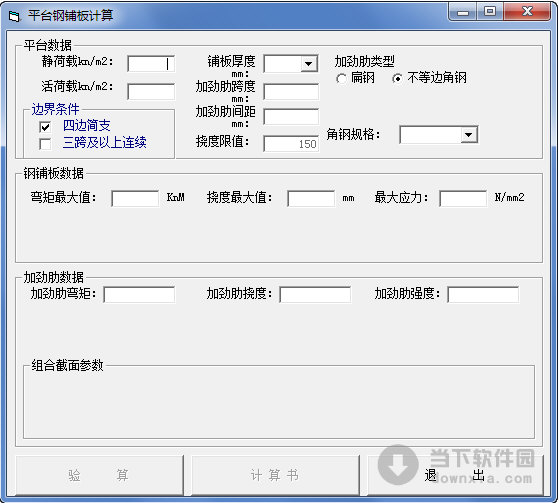Click the 验算 button
Screen dimensions: 559x503
click(99, 475)
